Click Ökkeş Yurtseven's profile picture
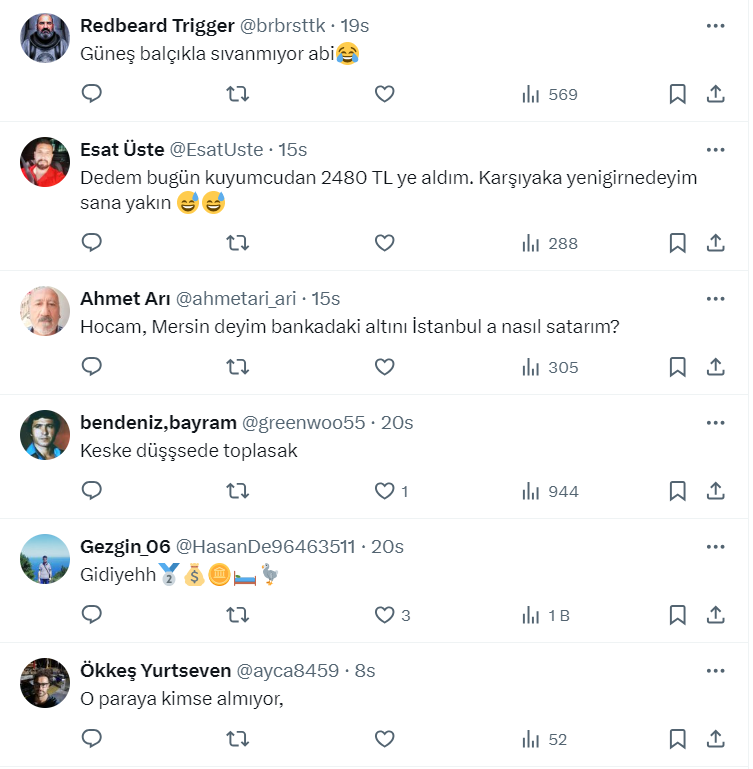This screenshot has height=769, width=753. (45, 683)
